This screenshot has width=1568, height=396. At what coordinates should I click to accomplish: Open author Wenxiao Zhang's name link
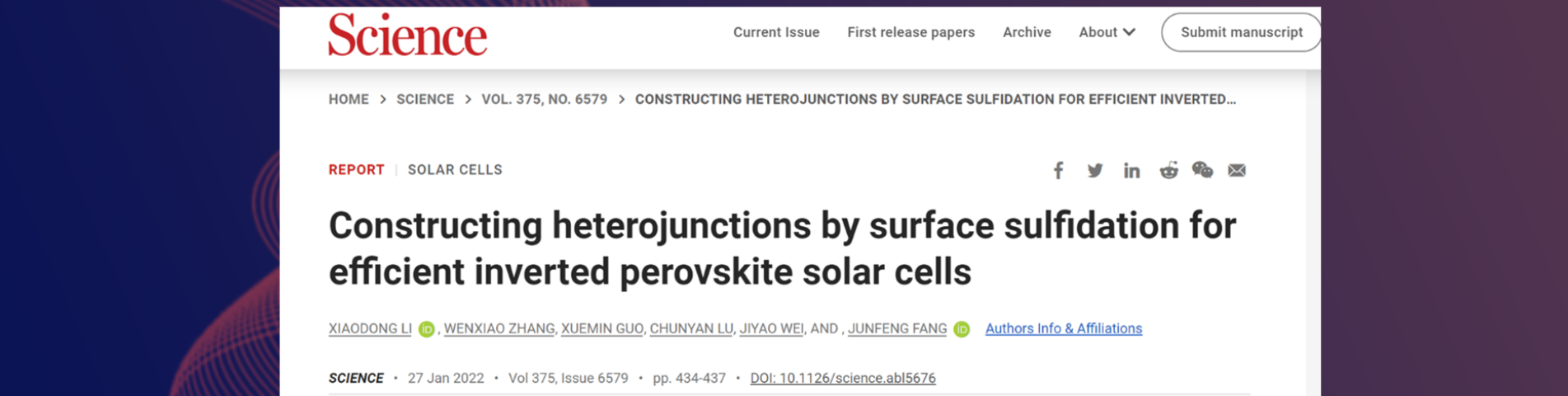point(498,328)
